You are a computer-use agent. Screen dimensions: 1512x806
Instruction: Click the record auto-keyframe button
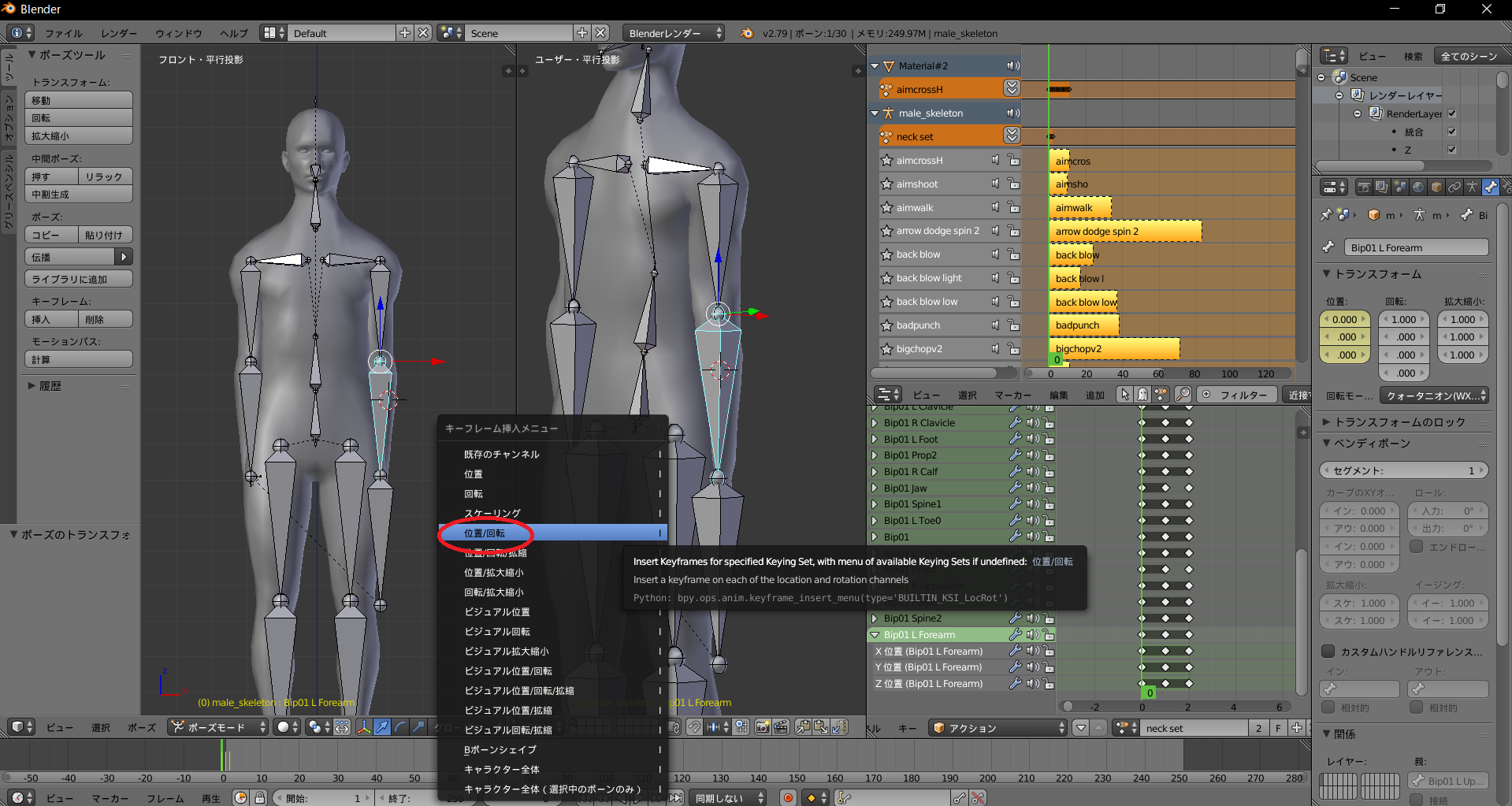point(787,797)
